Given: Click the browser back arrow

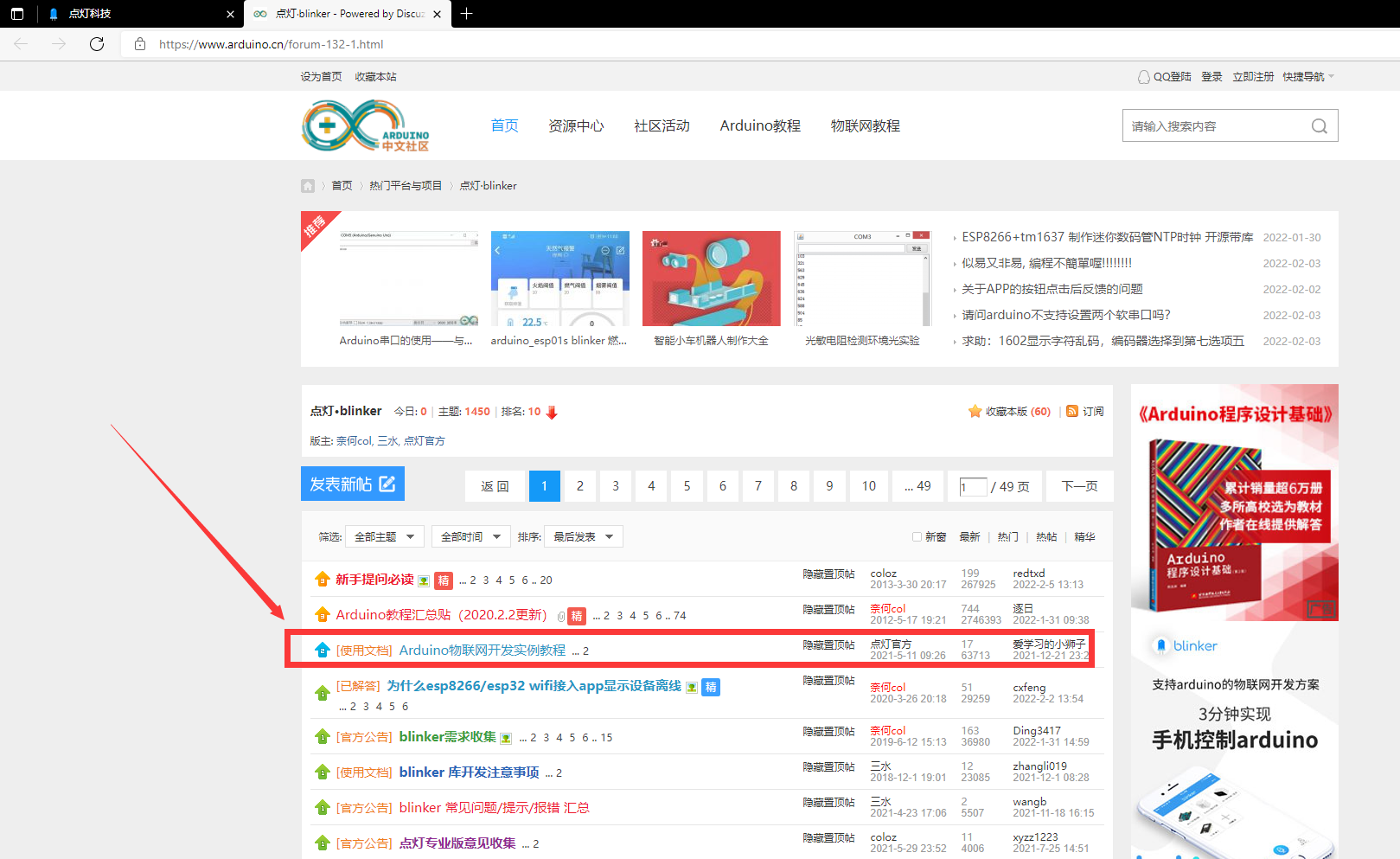Looking at the screenshot, I should 21,44.
